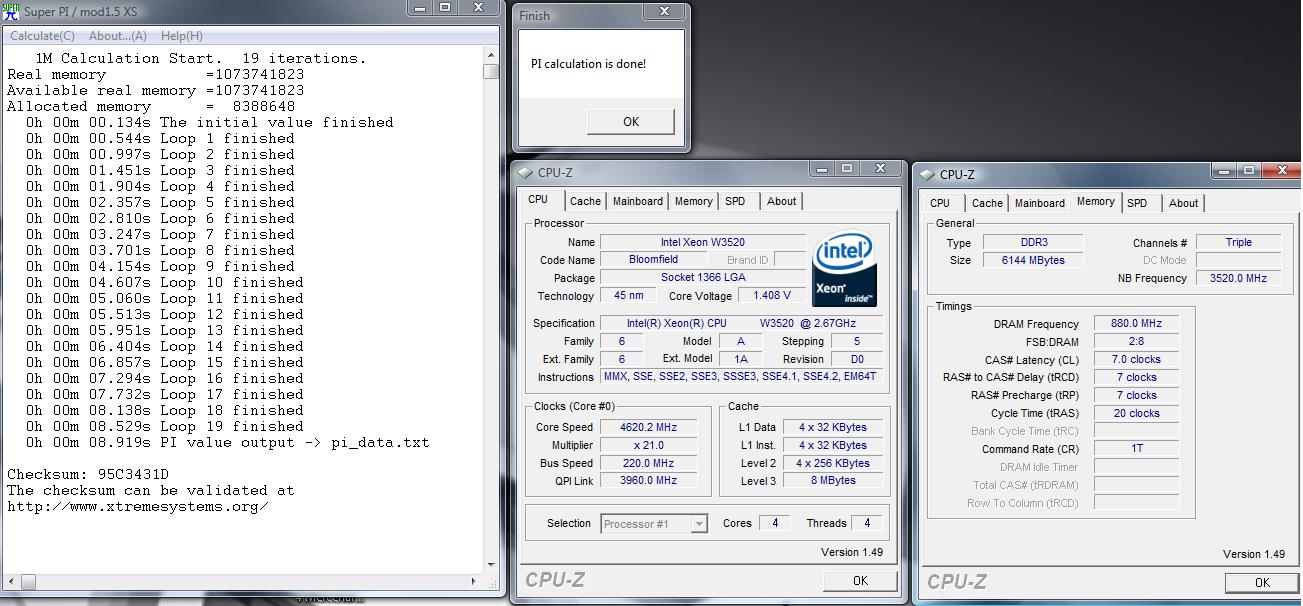Close the Finish dialog

tap(663, 11)
